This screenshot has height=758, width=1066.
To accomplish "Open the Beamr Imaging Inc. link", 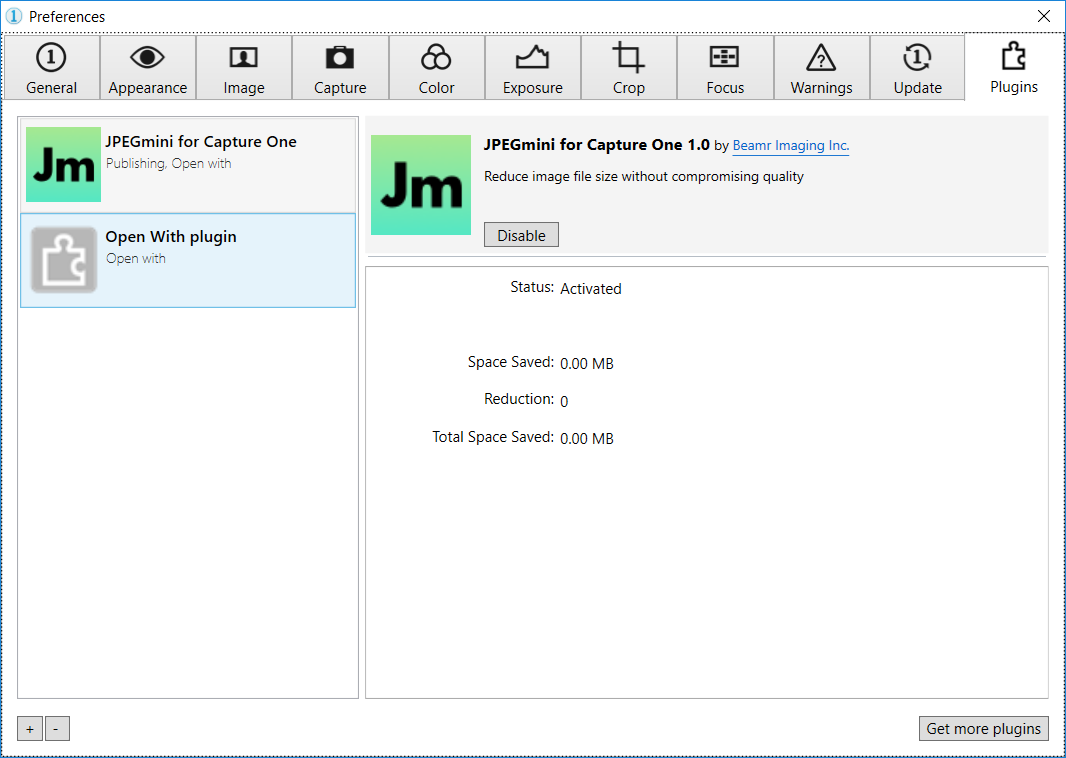I will tap(790, 146).
